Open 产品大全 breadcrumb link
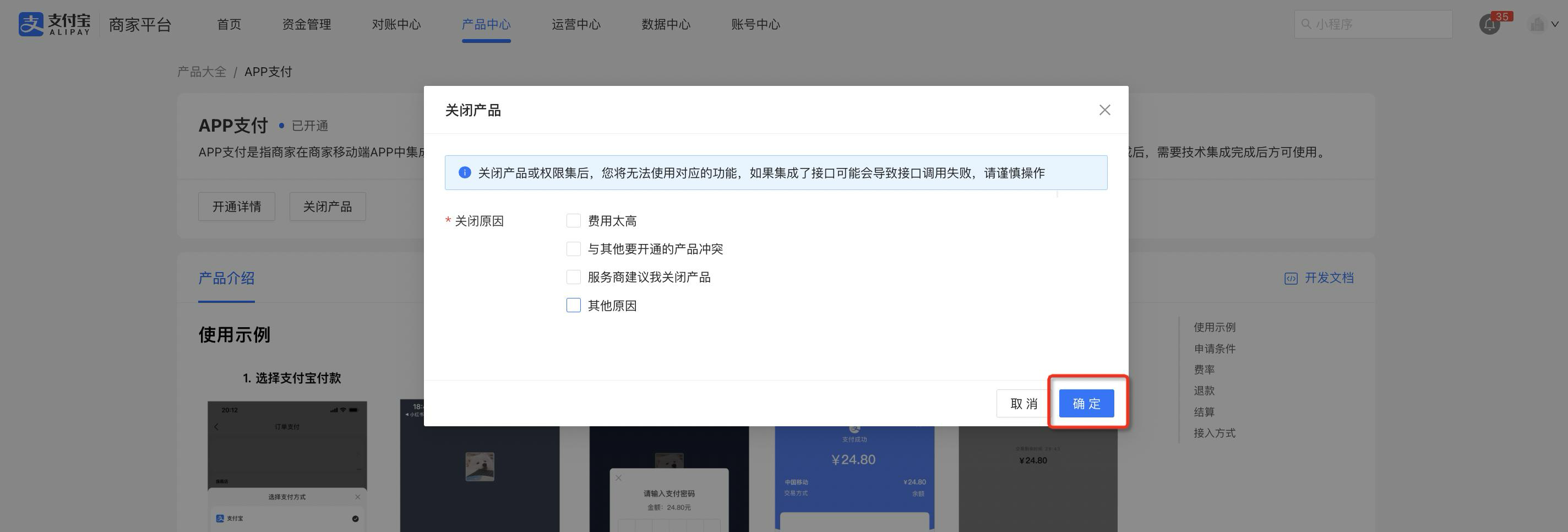1568x532 pixels. 202,72
